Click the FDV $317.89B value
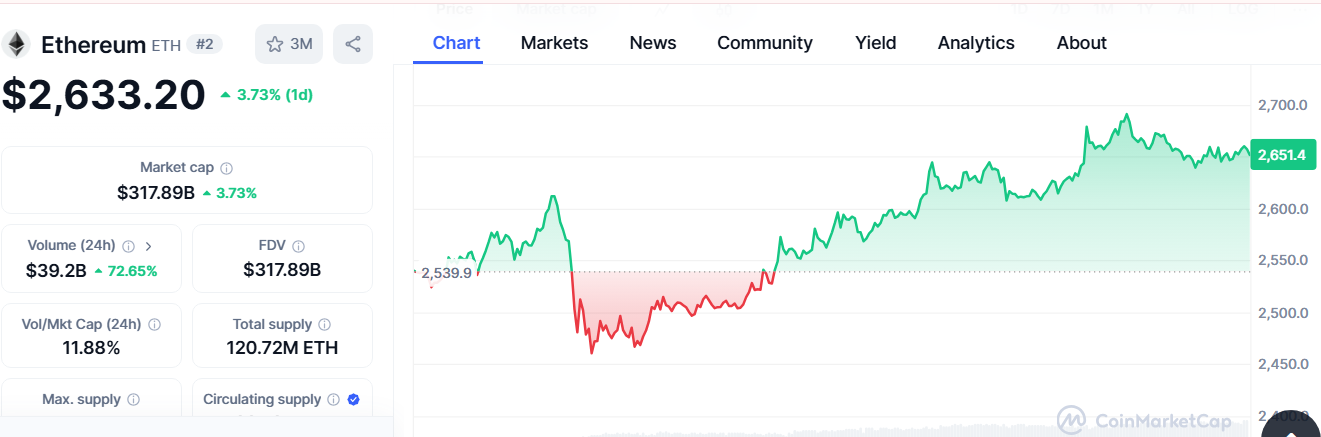Screen dimensions: 1321x437 tap(282, 270)
